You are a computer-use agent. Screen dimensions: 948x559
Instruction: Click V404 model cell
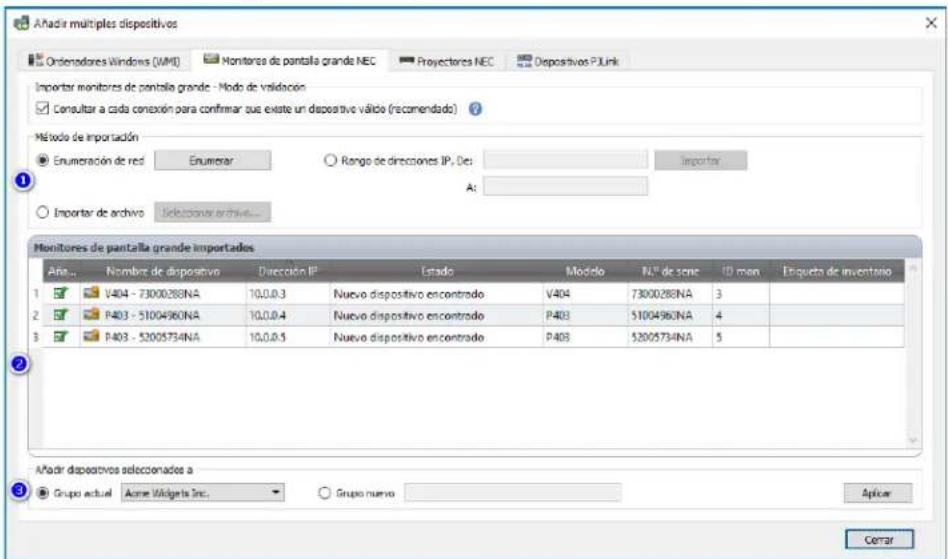585,294
